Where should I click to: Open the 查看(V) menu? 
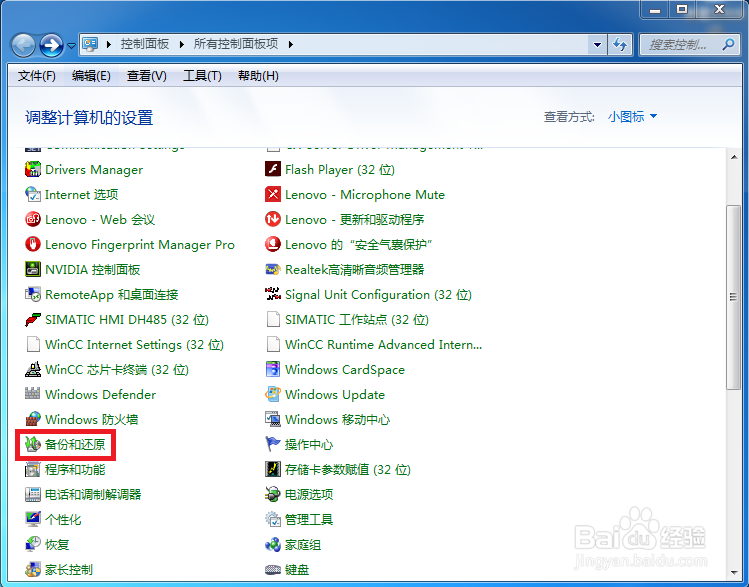[x=147, y=75]
